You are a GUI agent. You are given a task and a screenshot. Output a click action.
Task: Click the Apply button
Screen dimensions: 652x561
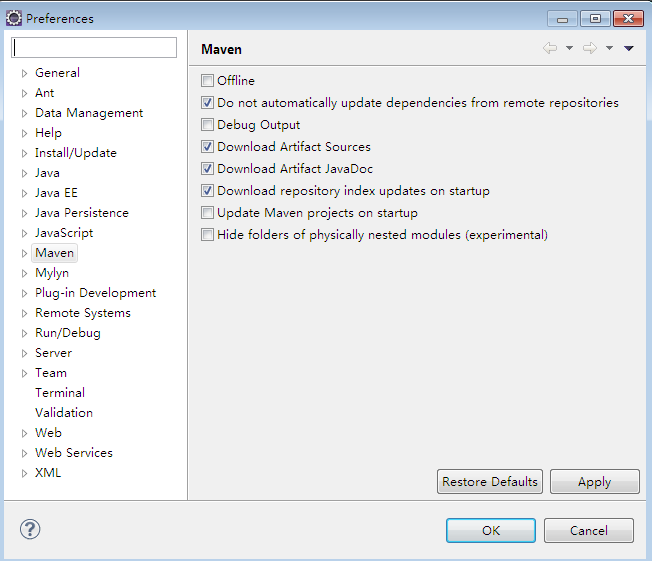coord(595,482)
